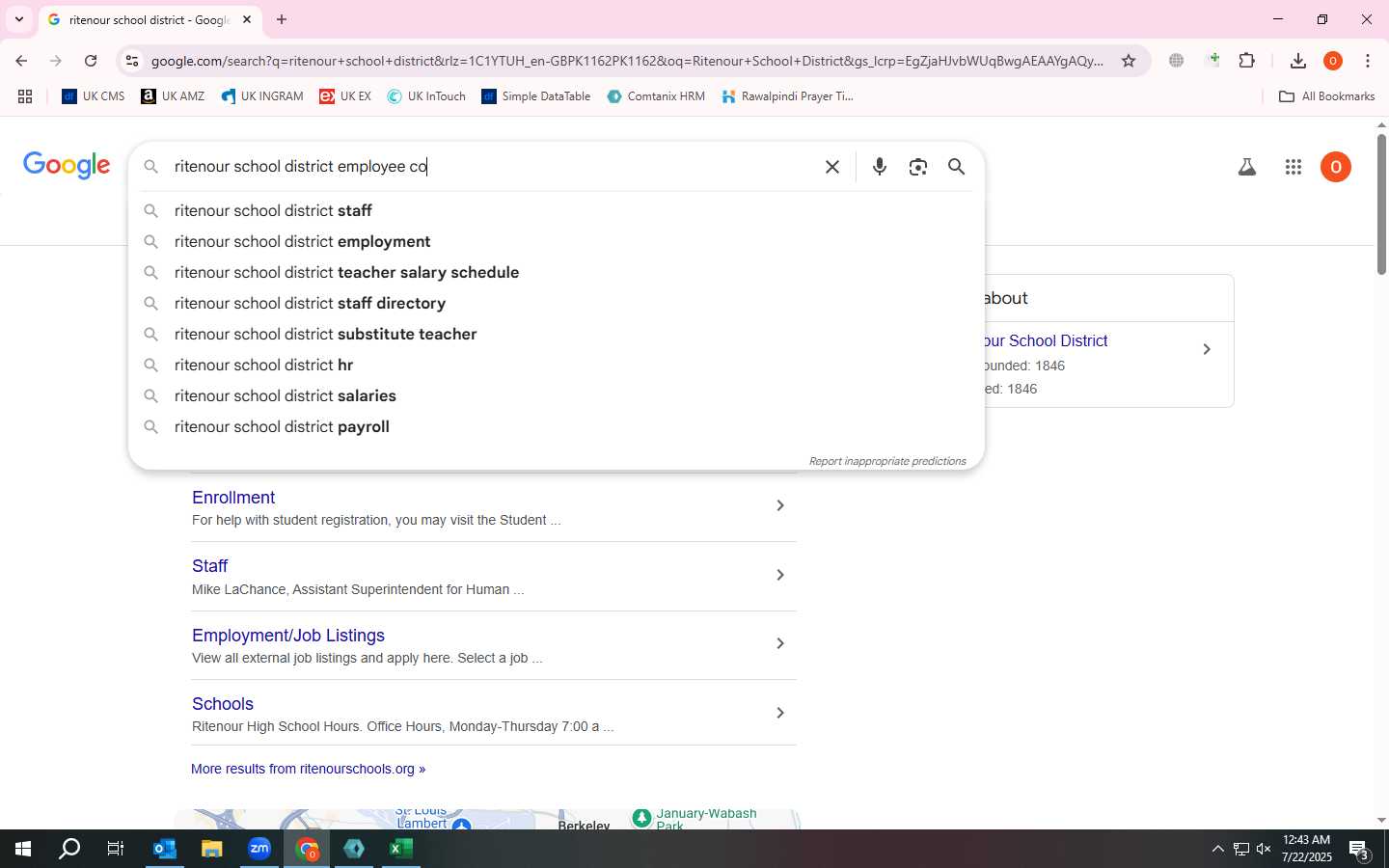1389x868 pixels.
Task: Select suggestion ritenour school district payroll
Action: coord(556,426)
